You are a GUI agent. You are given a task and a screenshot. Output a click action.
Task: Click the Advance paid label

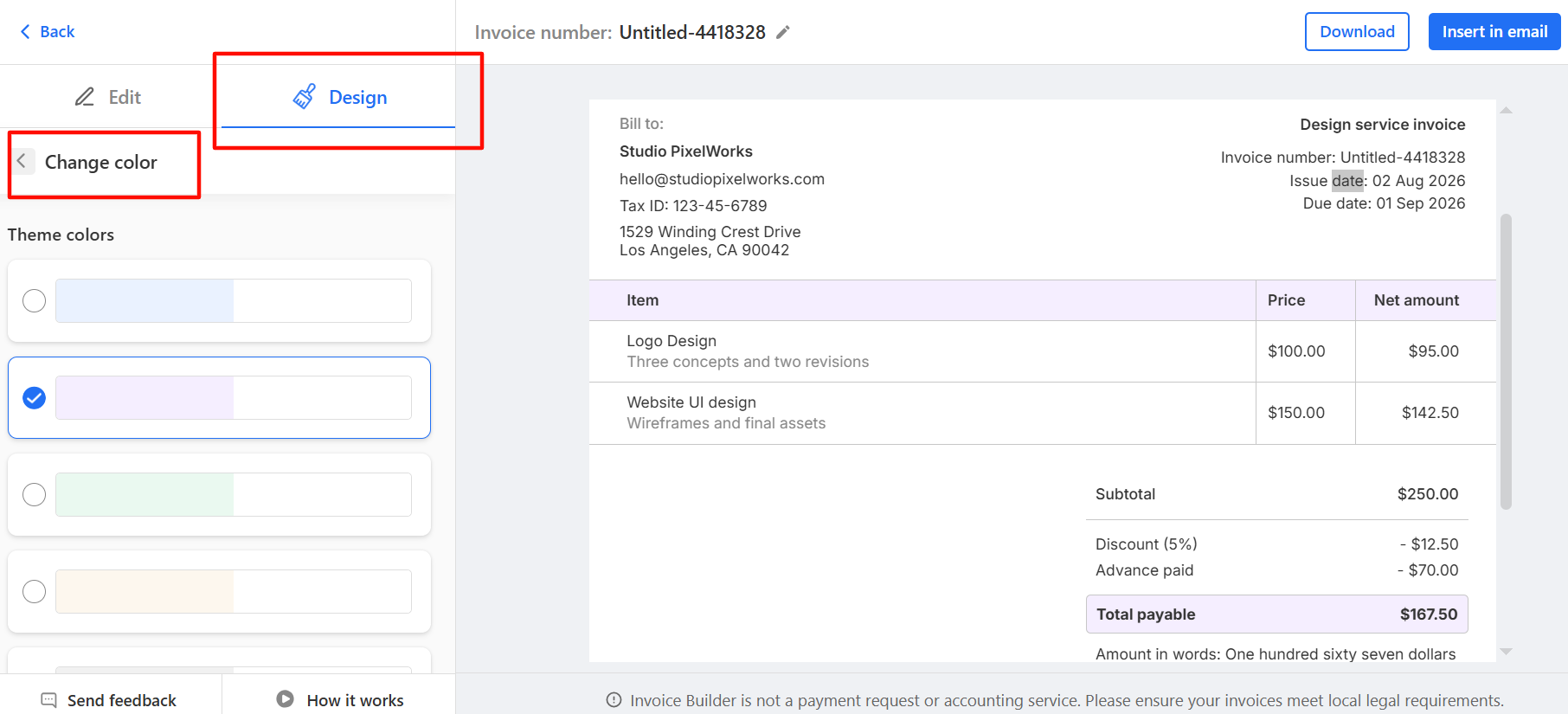(x=1144, y=570)
